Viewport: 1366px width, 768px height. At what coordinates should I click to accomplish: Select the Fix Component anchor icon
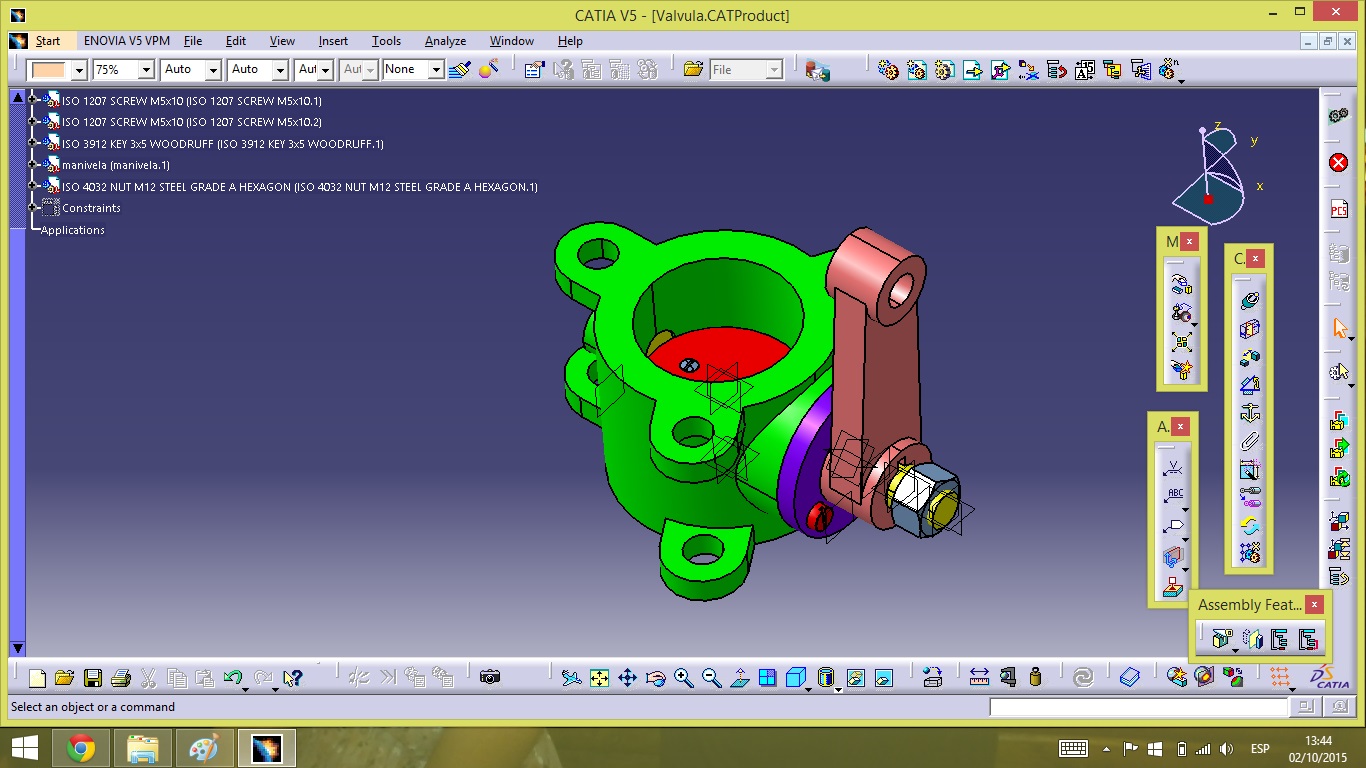coord(1249,414)
